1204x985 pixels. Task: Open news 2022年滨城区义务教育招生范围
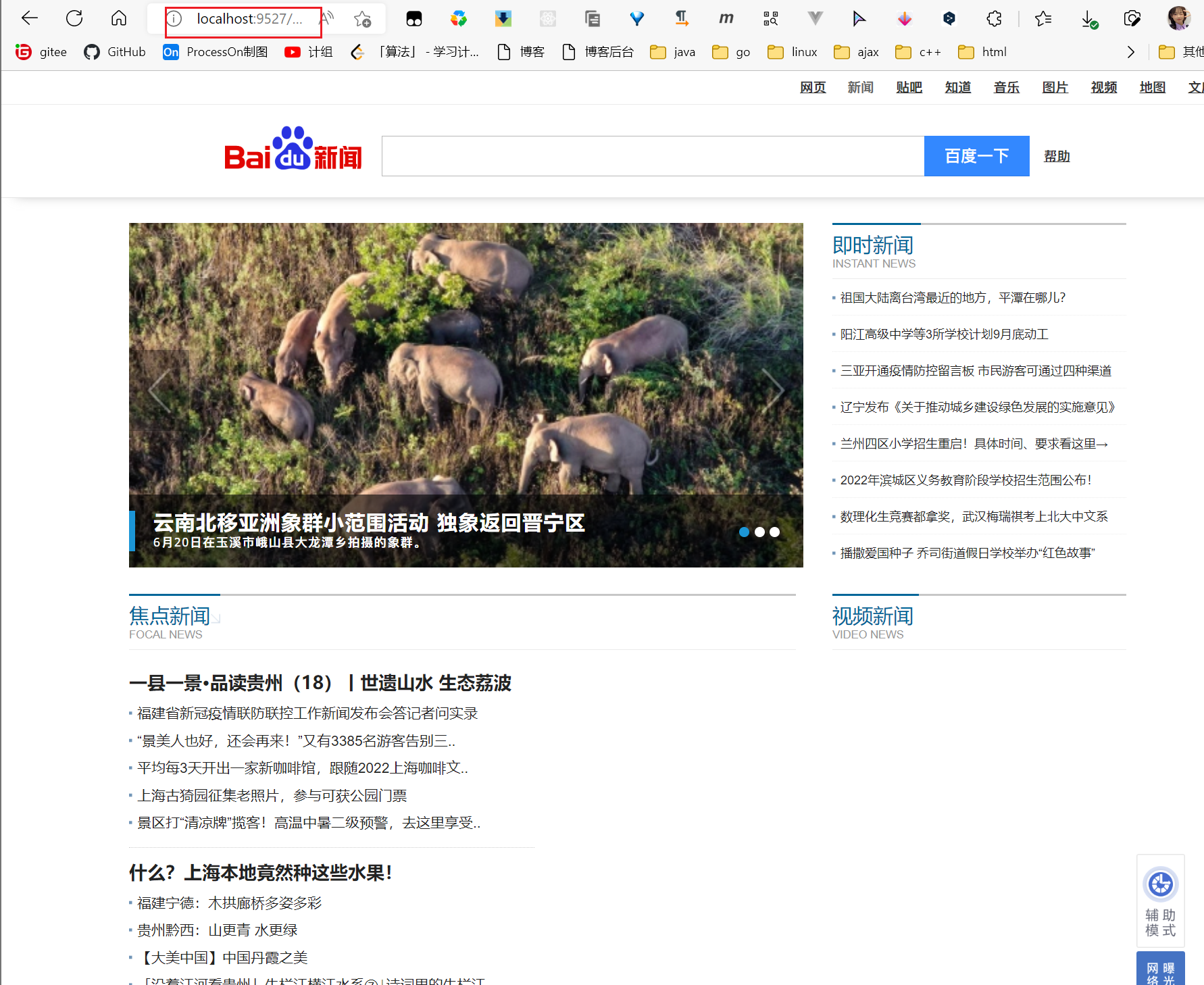click(966, 480)
